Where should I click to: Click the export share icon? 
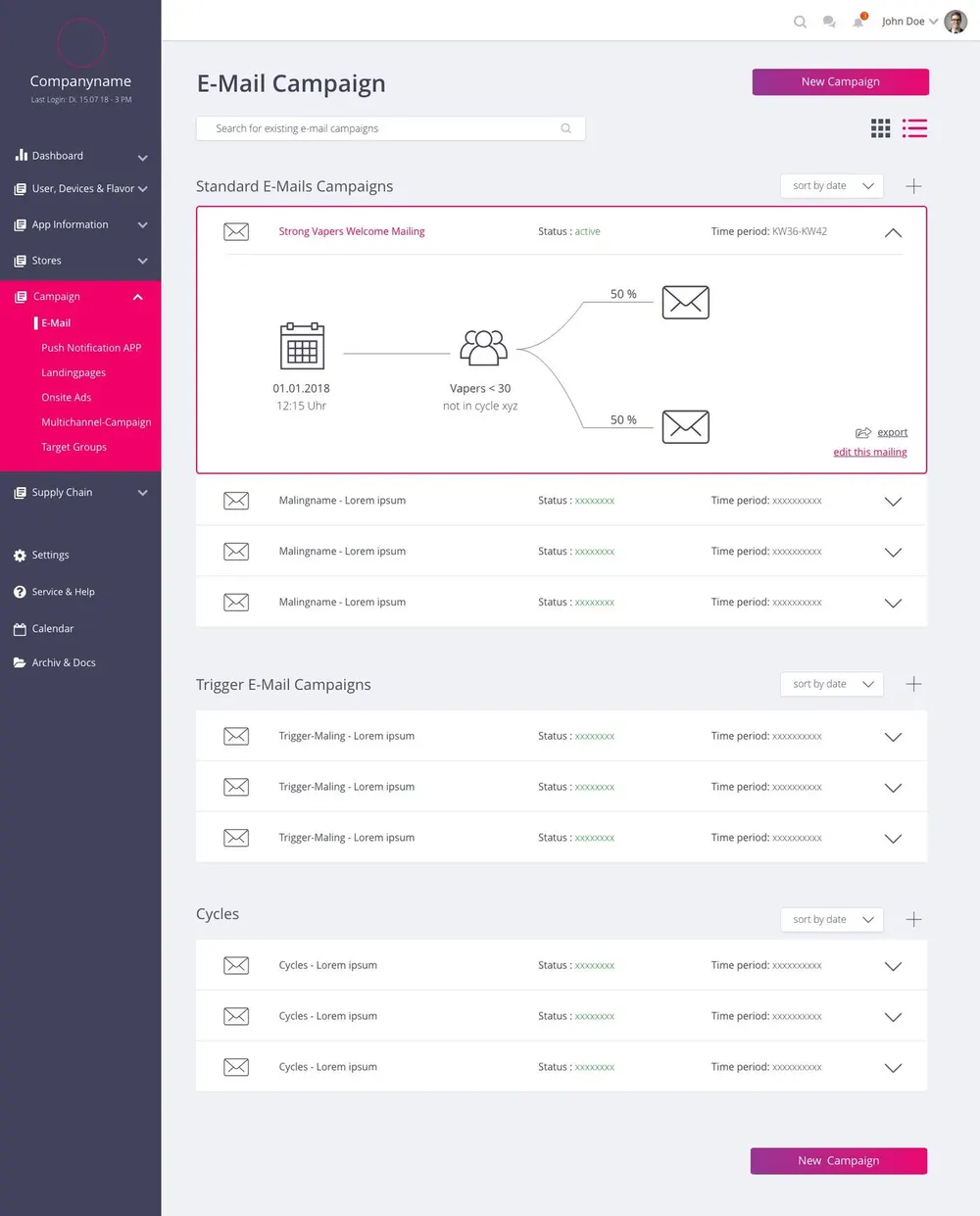pos(863,432)
